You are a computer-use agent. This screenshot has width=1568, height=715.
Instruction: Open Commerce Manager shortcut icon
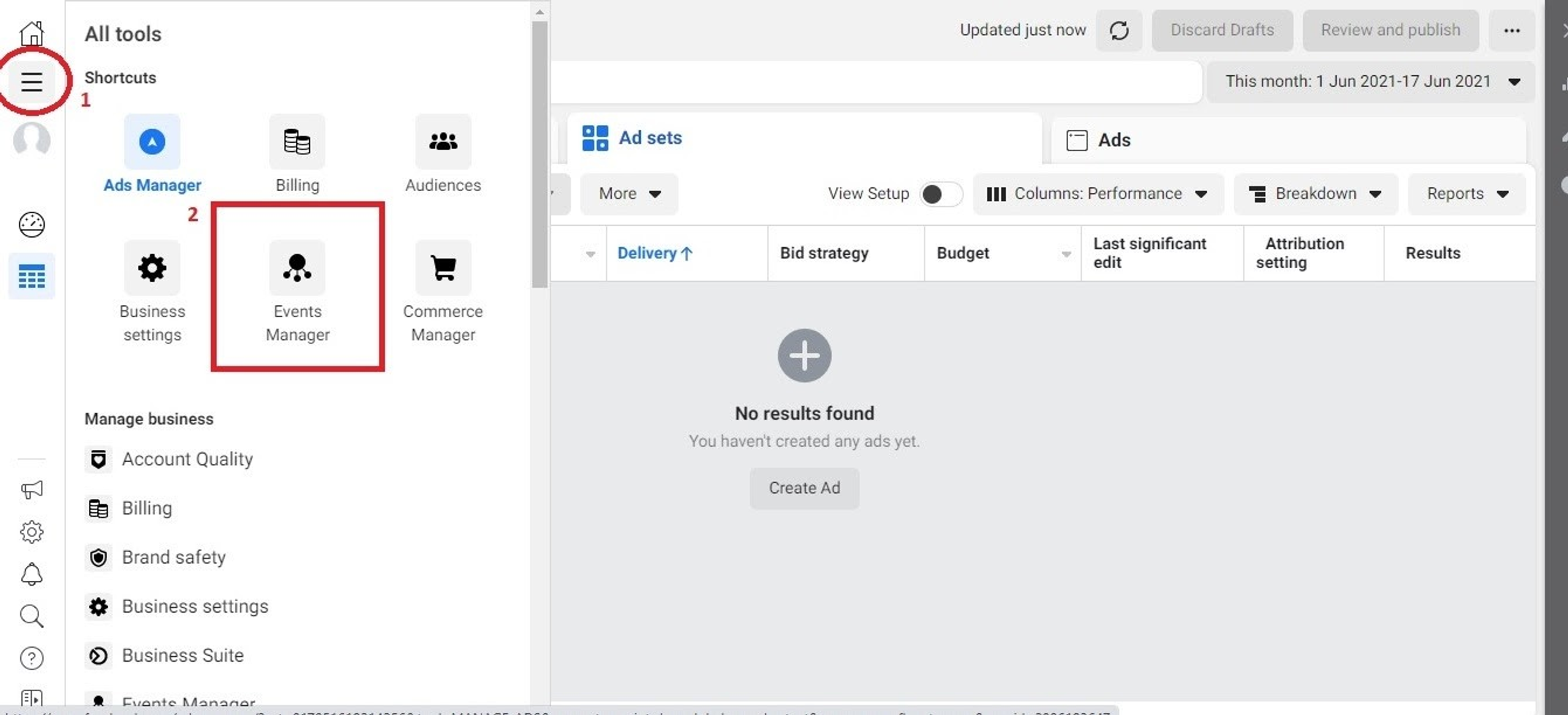pyautogui.click(x=443, y=268)
